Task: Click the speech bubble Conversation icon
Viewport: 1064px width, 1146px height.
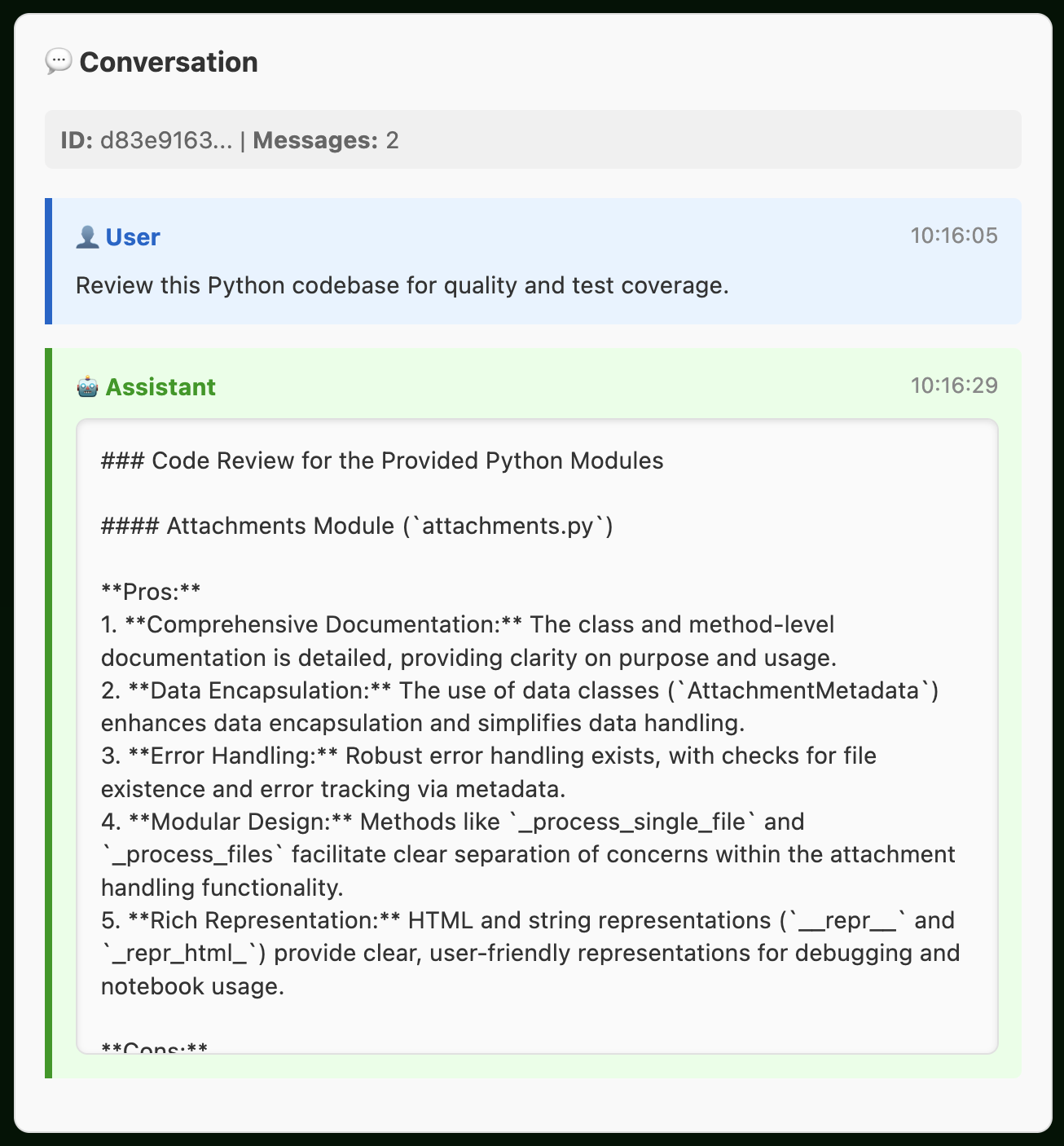Action: tap(59, 62)
